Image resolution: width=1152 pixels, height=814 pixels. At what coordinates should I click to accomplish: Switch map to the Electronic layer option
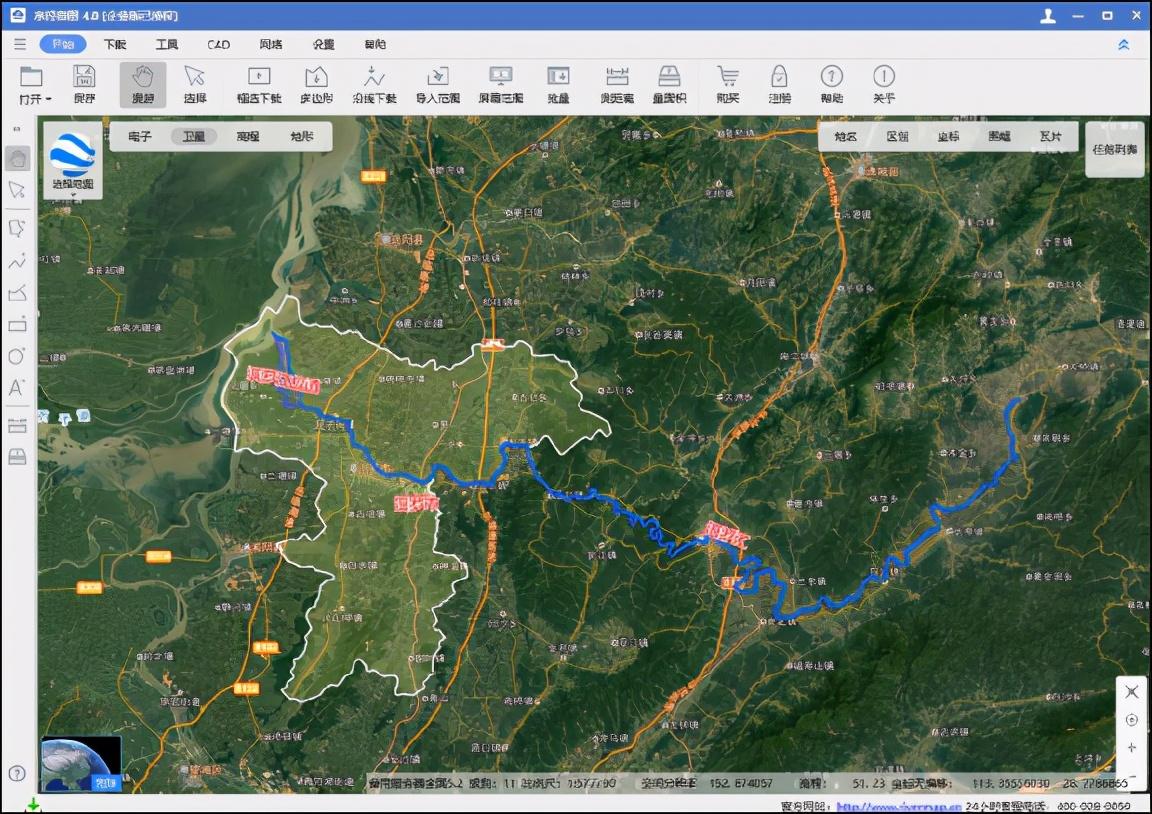(x=140, y=136)
